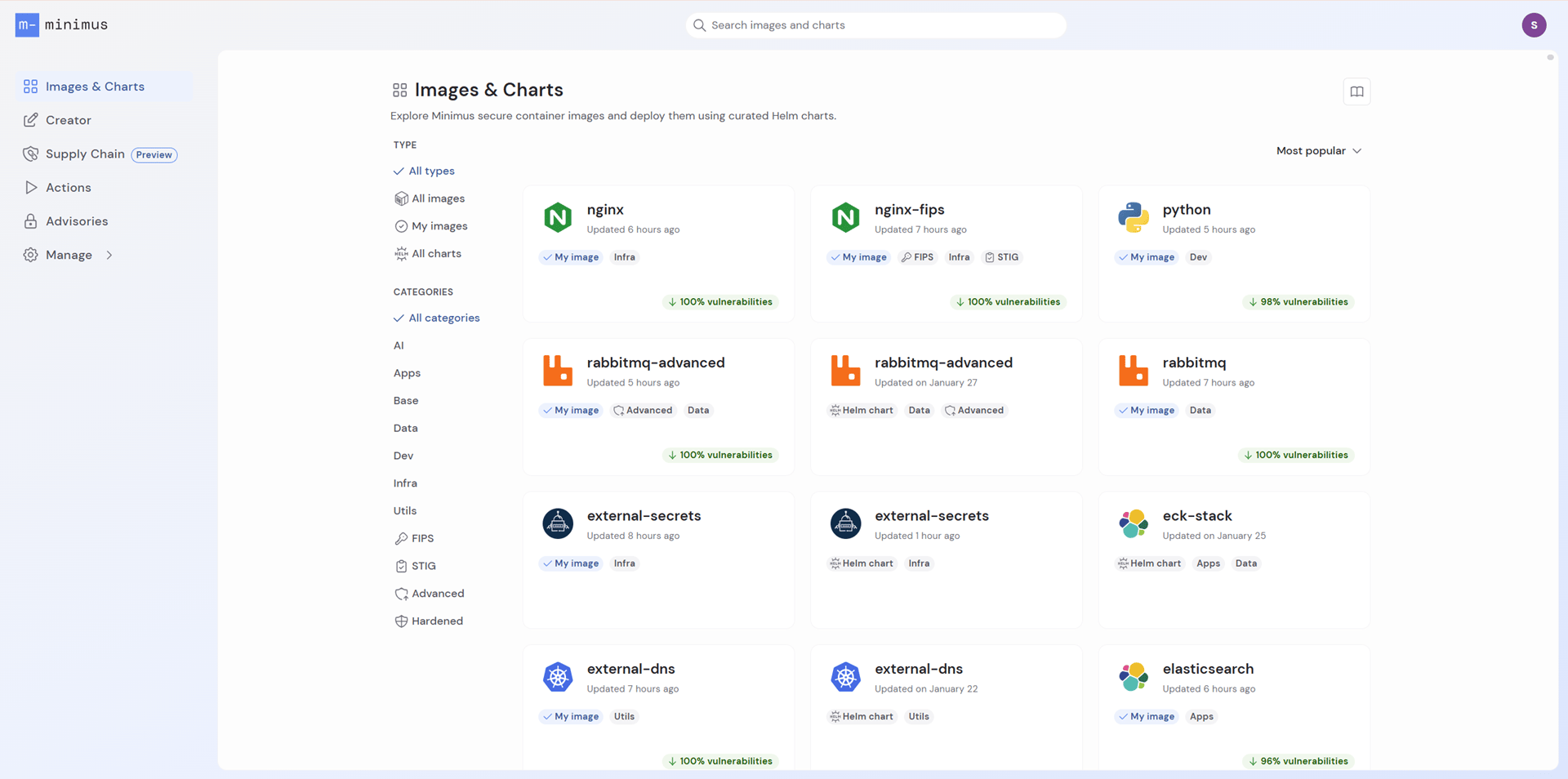The width and height of the screenshot is (1568, 779).
Task: Click the user avatar 'S'
Action: [1534, 25]
